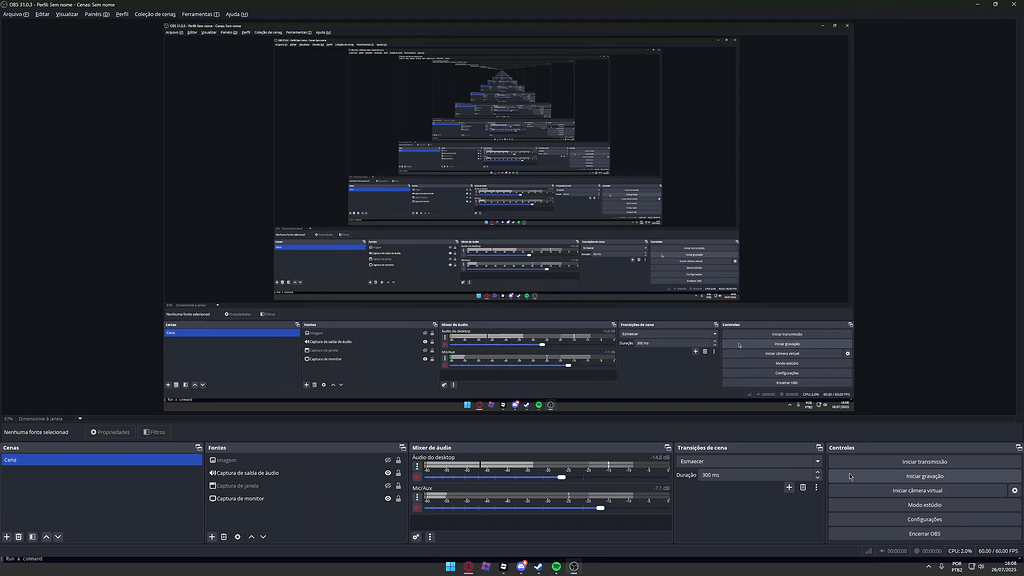This screenshot has width=1024, height=576.
Task: Enable Modo estúdio
Action: point(925,505)
